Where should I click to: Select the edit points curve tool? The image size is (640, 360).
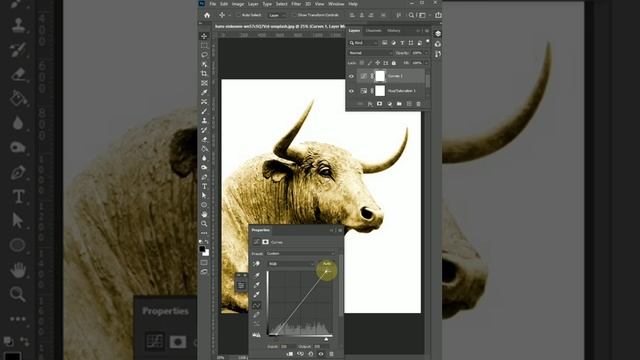pyautogui.click(x=257, y=305)
